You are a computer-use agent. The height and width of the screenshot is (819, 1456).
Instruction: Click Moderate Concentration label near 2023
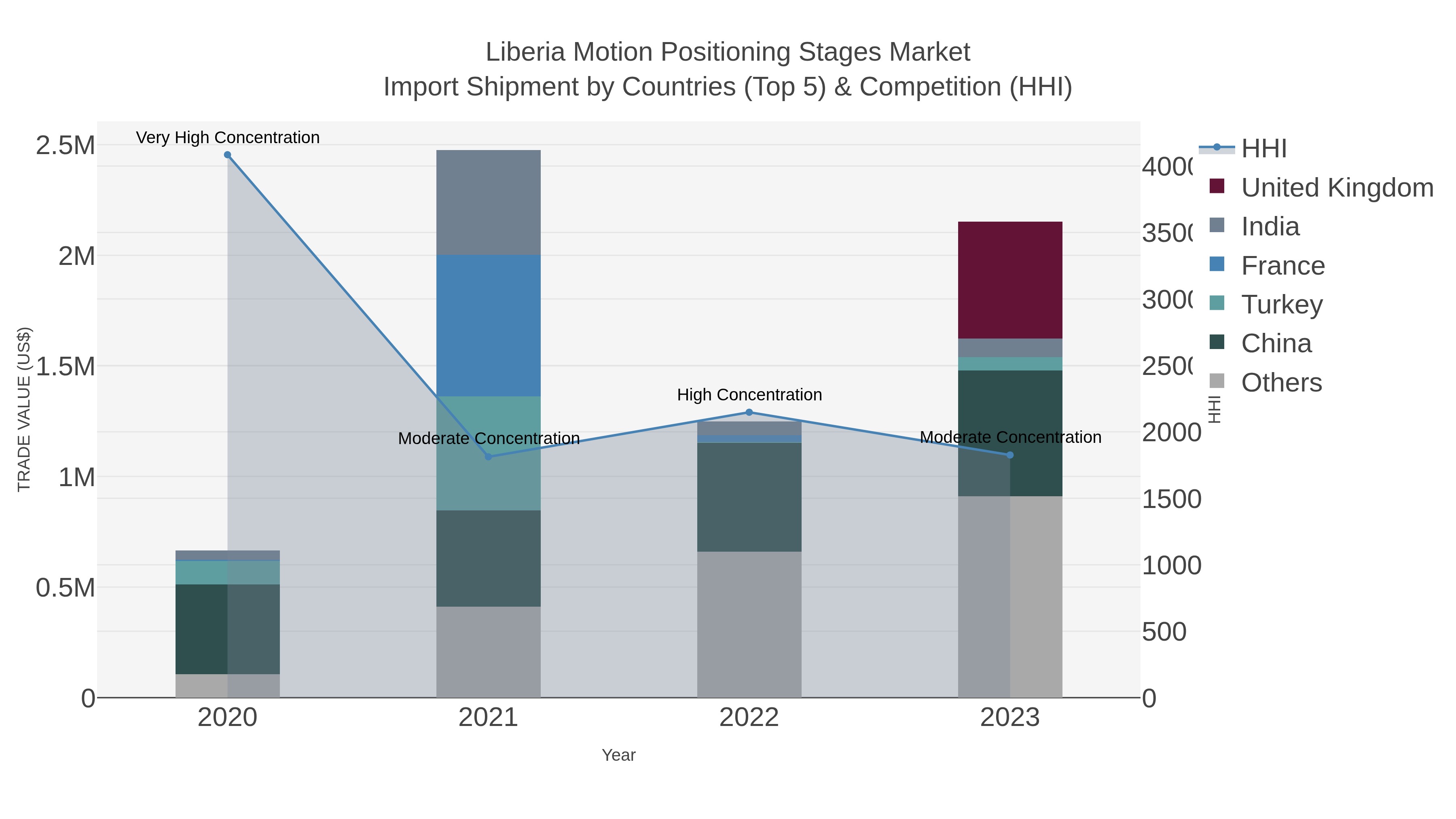pos(1011,437)
